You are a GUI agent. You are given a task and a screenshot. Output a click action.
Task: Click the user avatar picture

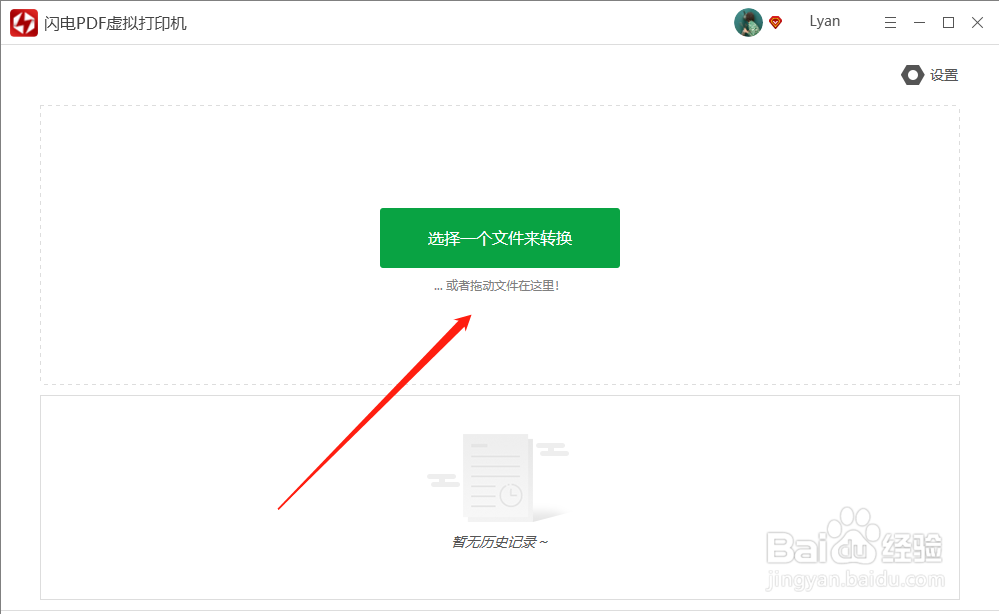point(747,22)
